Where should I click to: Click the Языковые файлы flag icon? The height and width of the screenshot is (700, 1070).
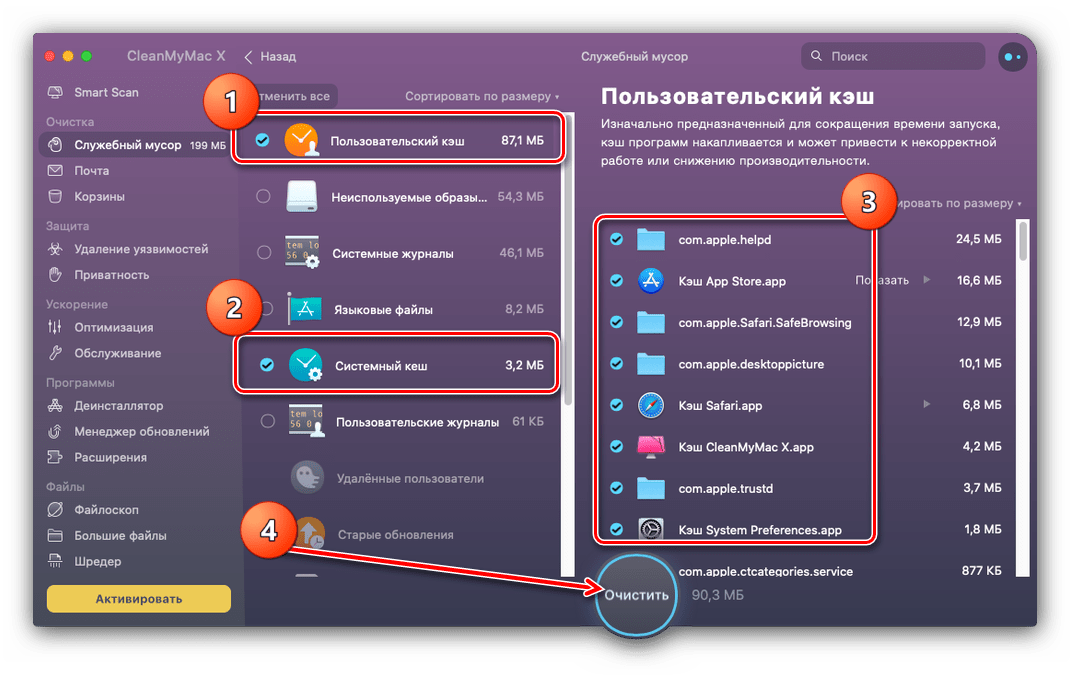(x=304, y=309)
